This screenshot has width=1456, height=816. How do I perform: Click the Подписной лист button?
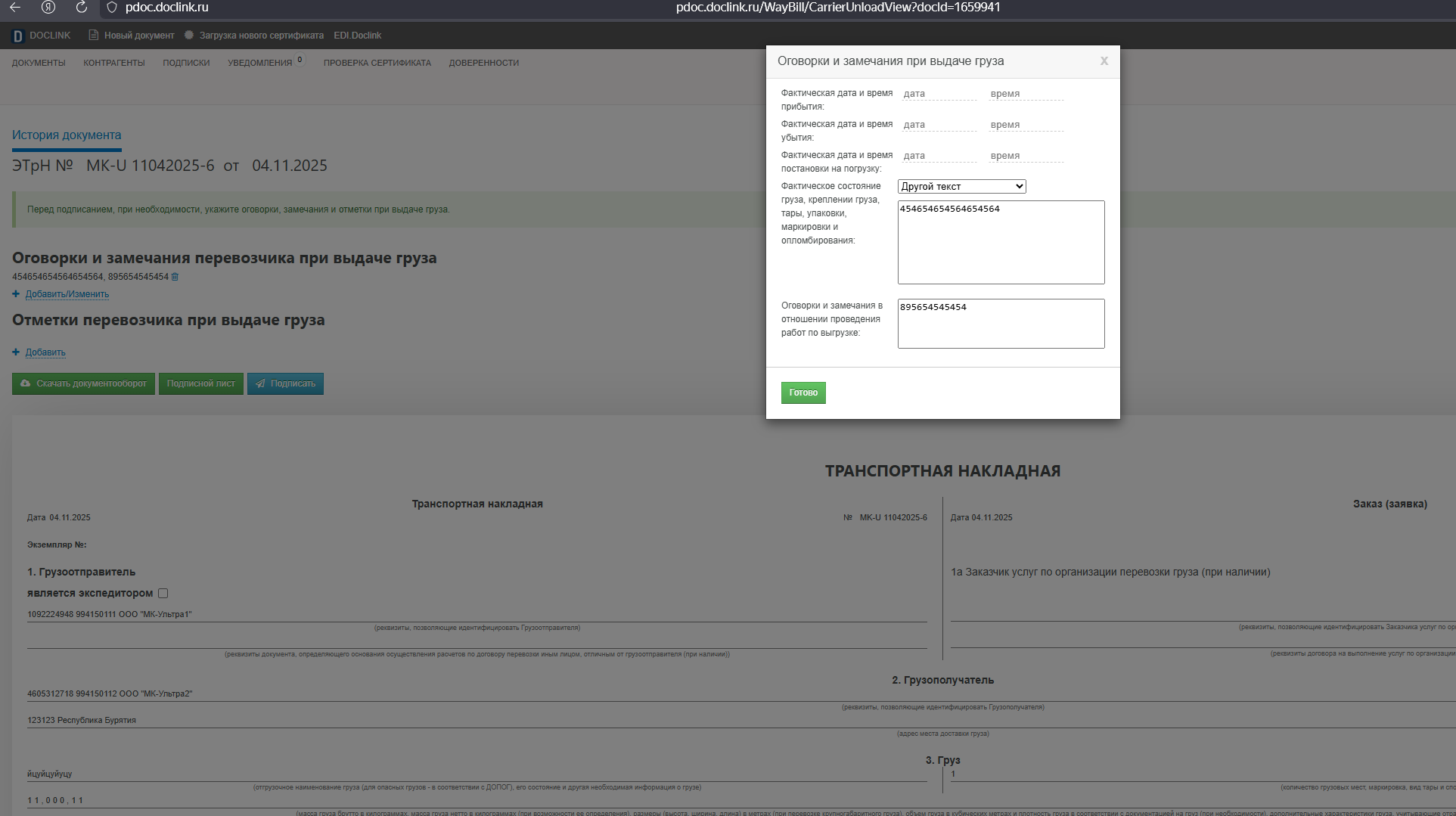200,383
